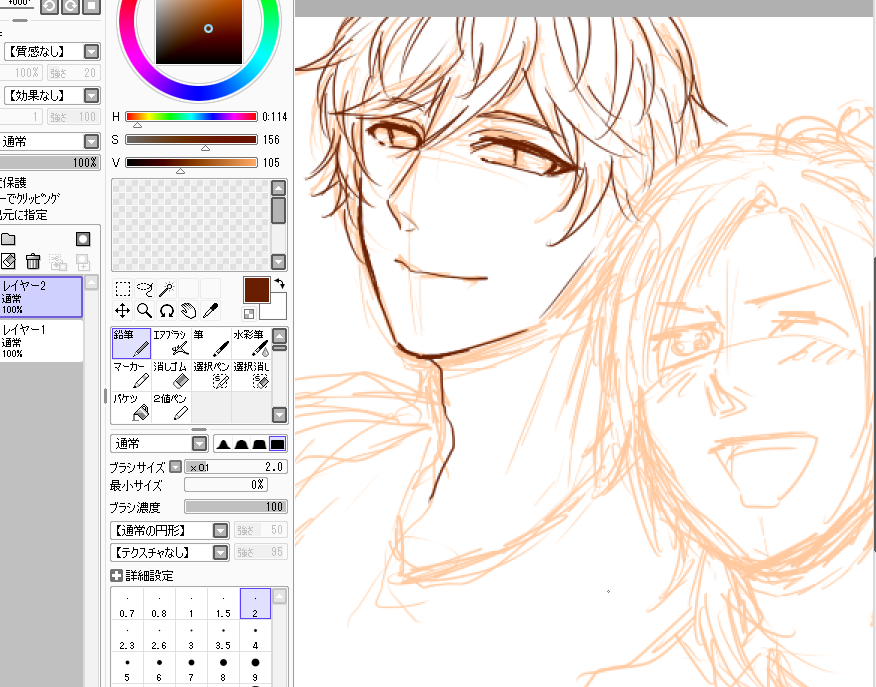Select the pointed triangle brush edge shape
Screen dimensions: 876x687
coord(223,444)
